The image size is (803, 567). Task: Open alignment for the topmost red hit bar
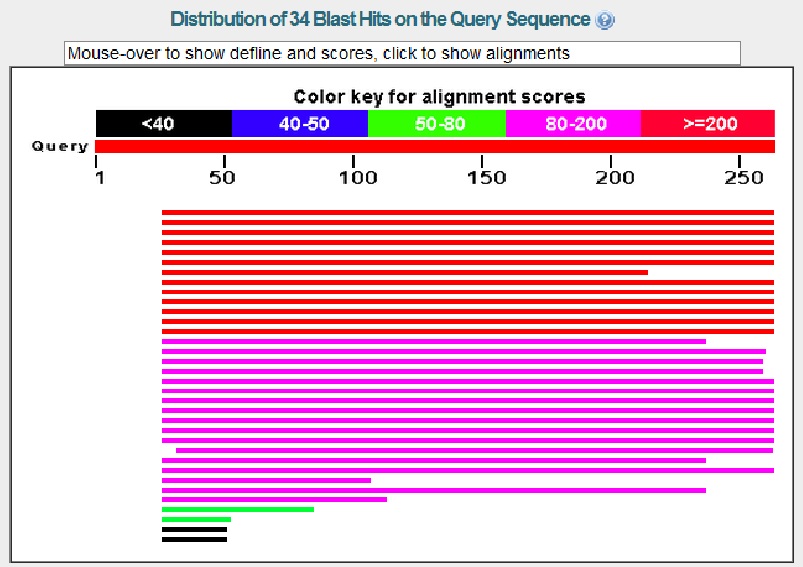467,212
